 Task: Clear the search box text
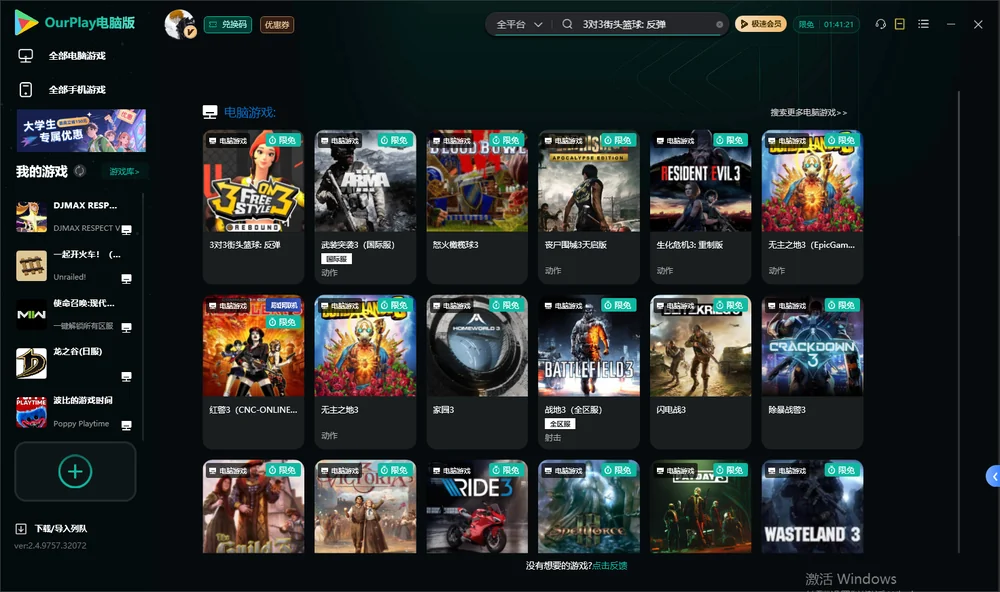pyautogui.click(x=719, y=24)
